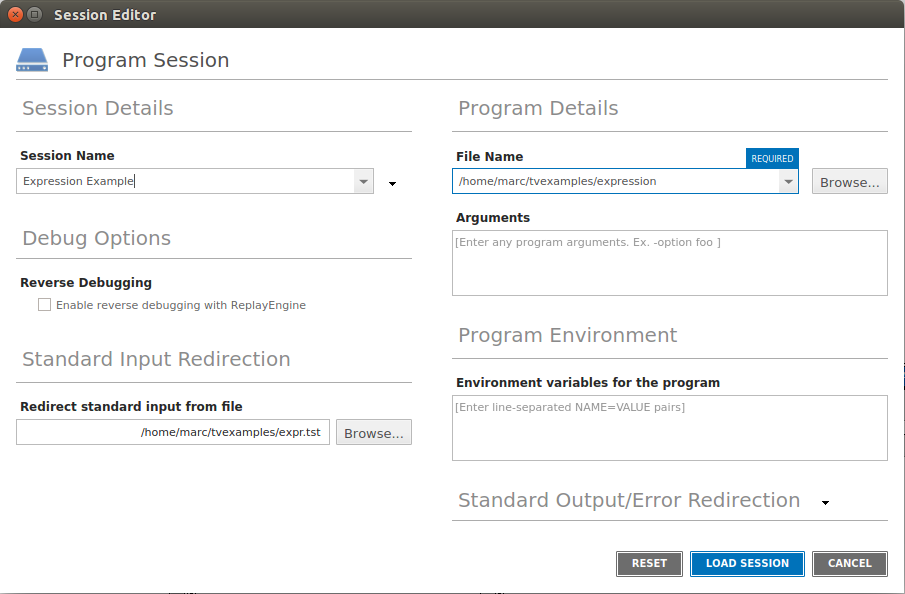Close the Session Editor window
Screen dimensions: 905x594
tap(15, 15)
